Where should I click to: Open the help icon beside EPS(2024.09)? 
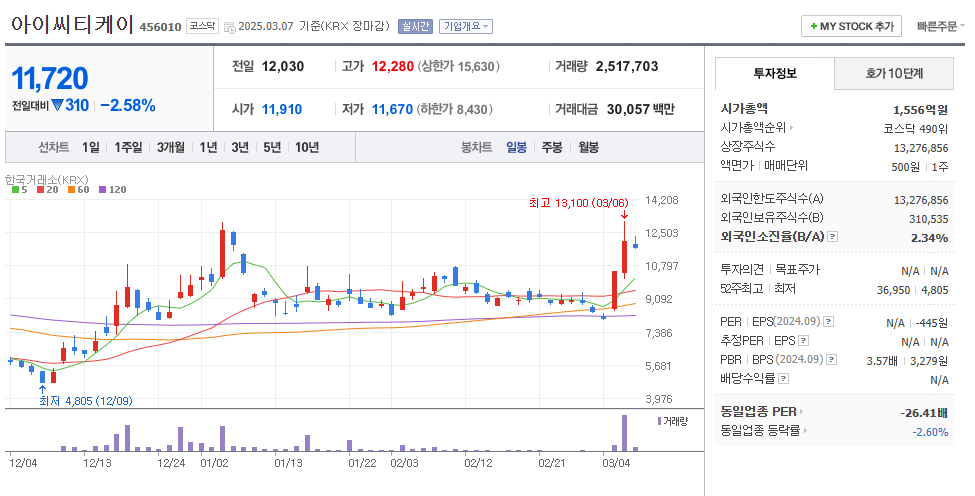point(828,322)
